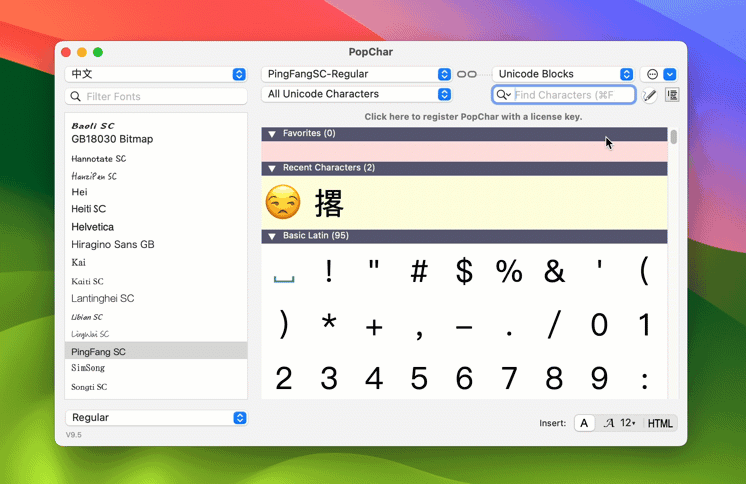746x484 pixels.
Task: Select Kai font in list
Action: coord(79,263)
